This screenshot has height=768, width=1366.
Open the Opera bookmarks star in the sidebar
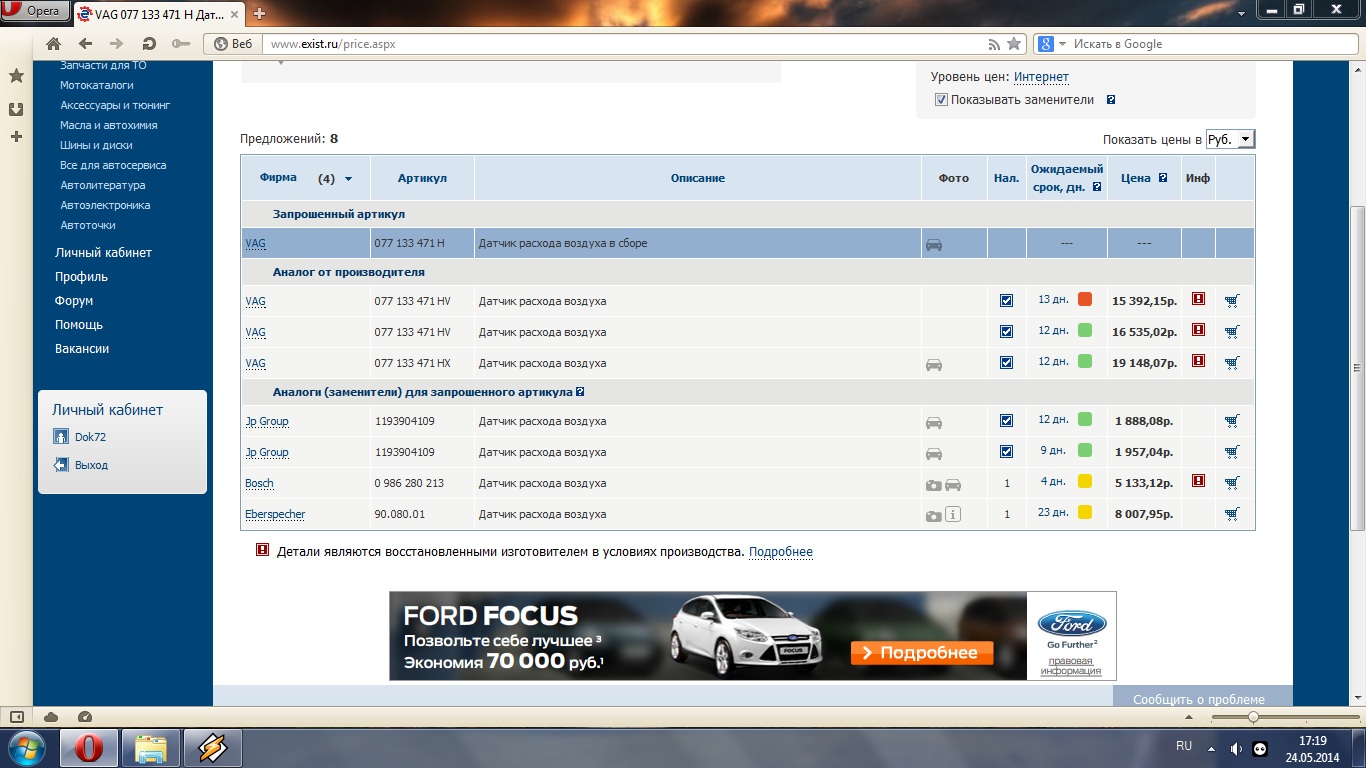[16, 76]
